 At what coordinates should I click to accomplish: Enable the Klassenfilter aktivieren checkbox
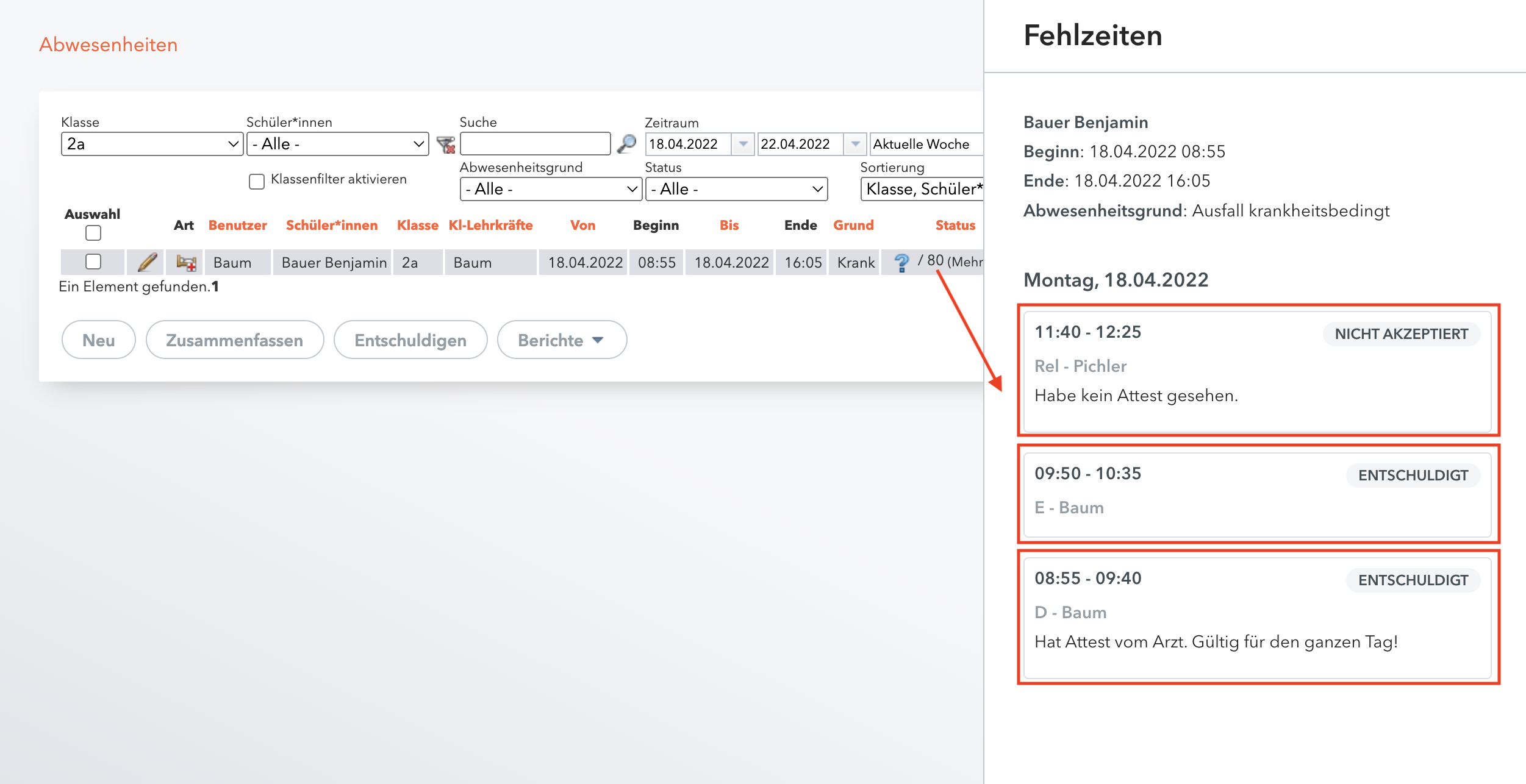coord(257,181)
